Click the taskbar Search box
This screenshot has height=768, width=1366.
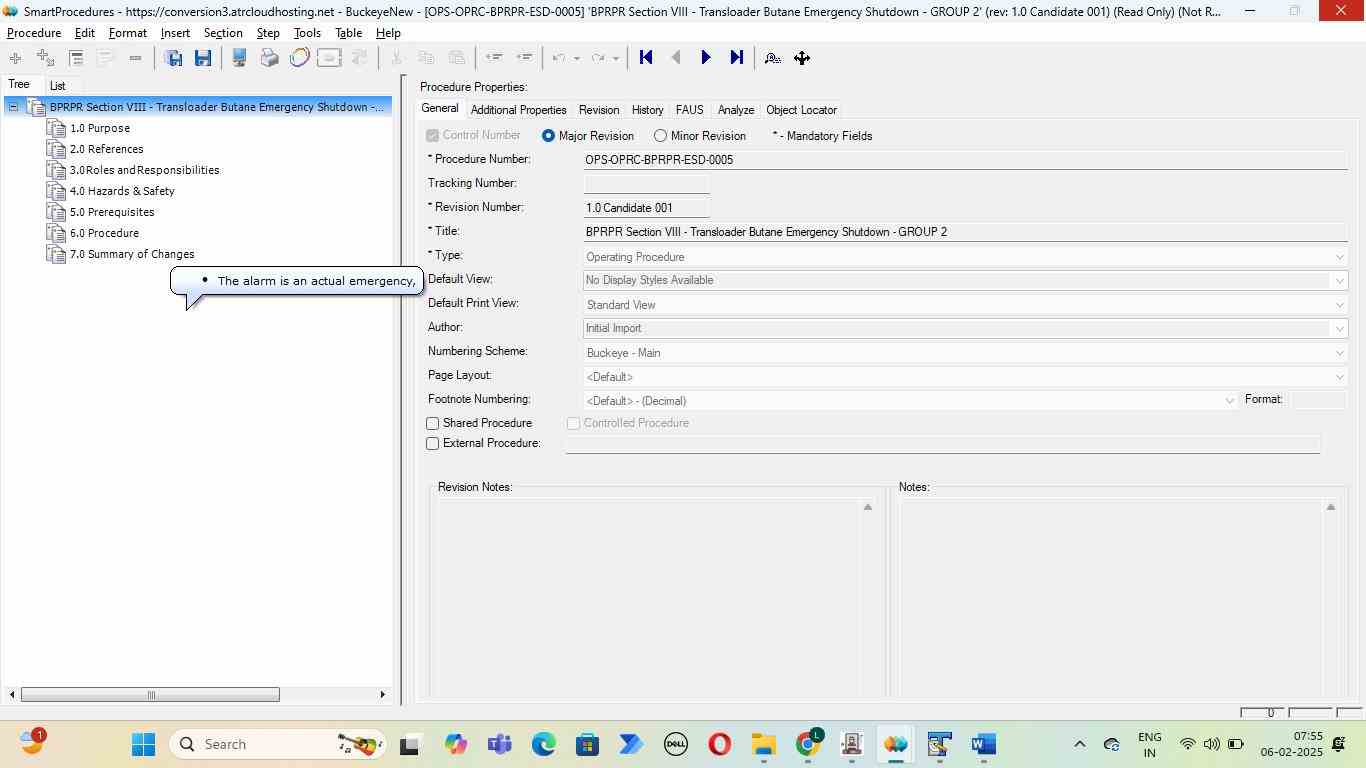point(278,744)
